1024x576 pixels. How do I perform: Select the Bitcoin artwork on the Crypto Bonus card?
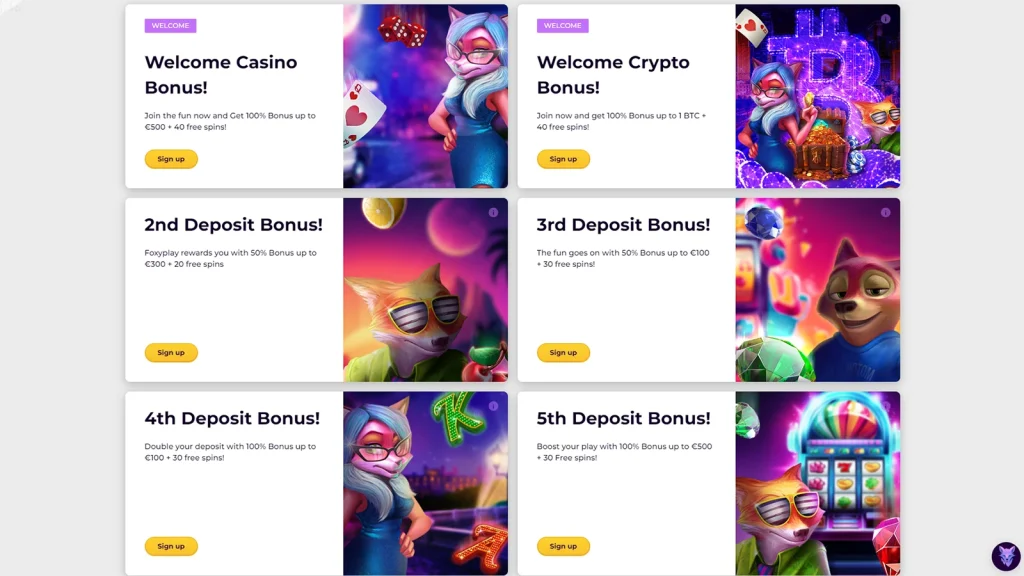coord(818,96)
